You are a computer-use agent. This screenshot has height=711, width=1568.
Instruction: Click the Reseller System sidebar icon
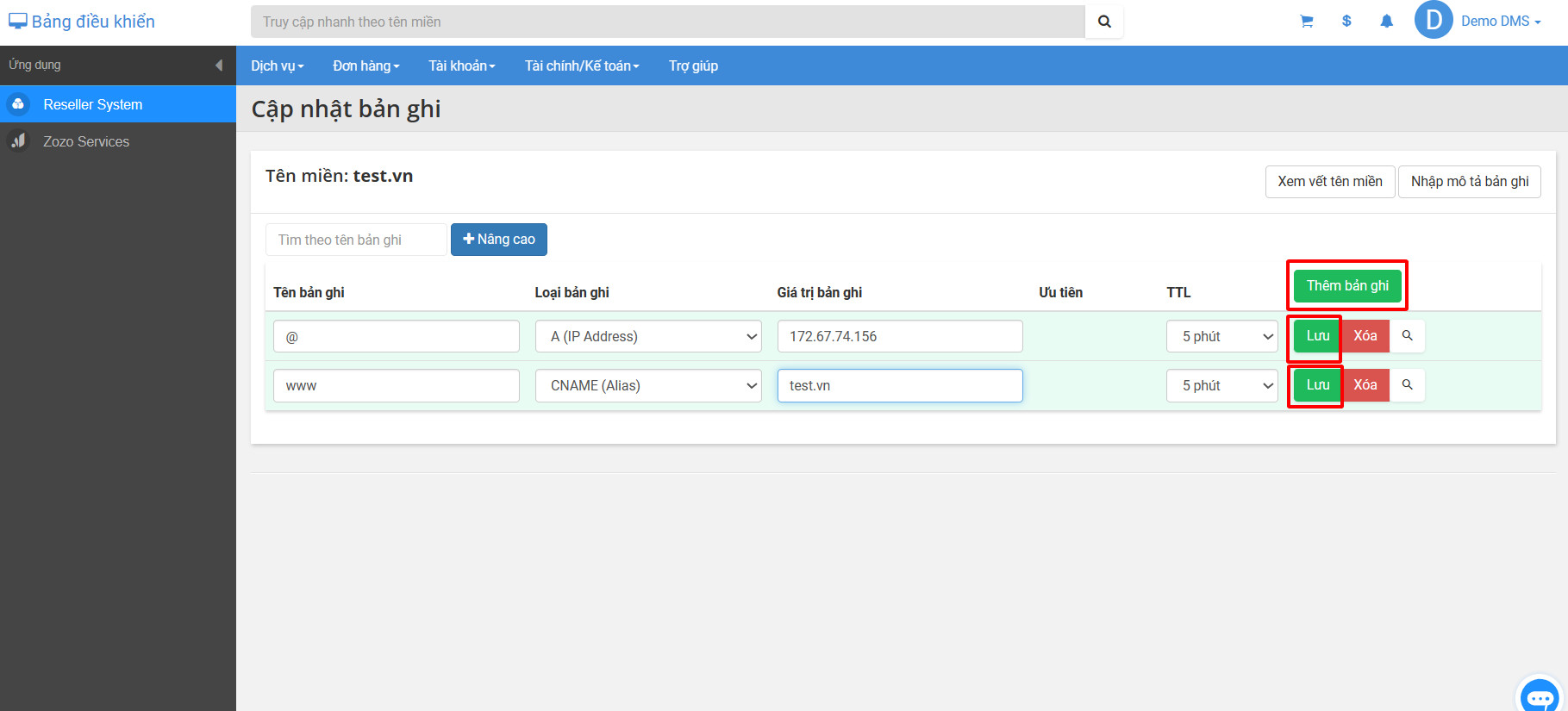pyautogui.click(x=18, y=104)
